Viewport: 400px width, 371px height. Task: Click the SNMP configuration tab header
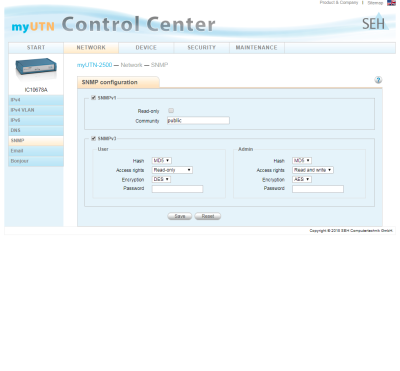click(118, 82)
